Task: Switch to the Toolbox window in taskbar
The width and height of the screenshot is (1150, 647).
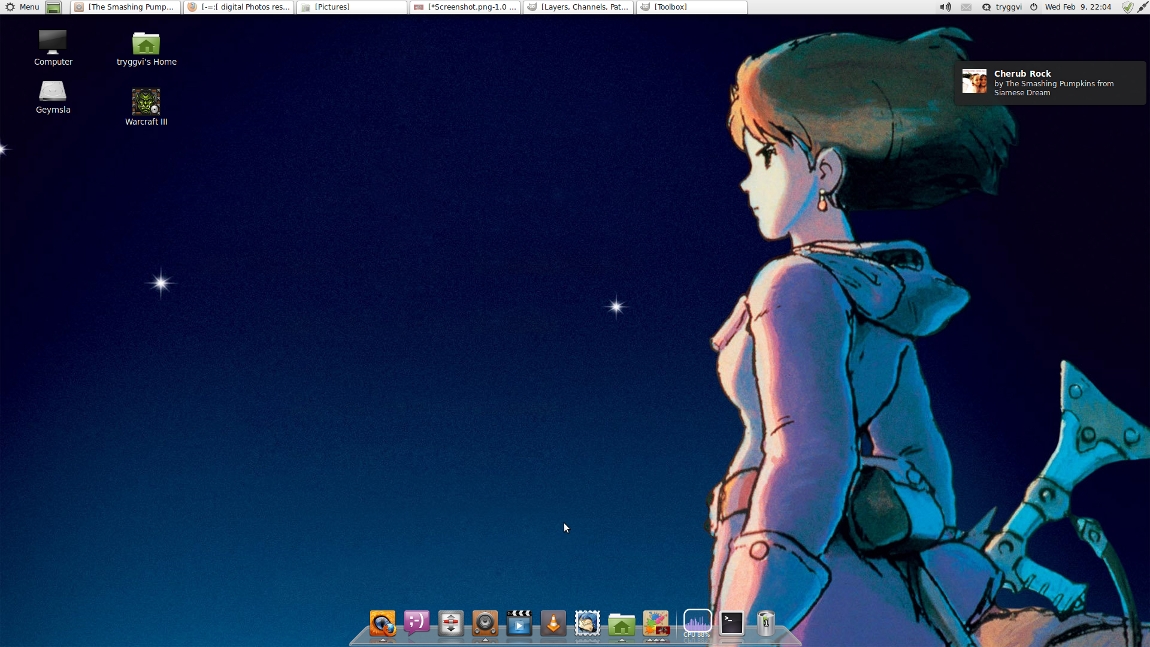Action: coord(691,7)
